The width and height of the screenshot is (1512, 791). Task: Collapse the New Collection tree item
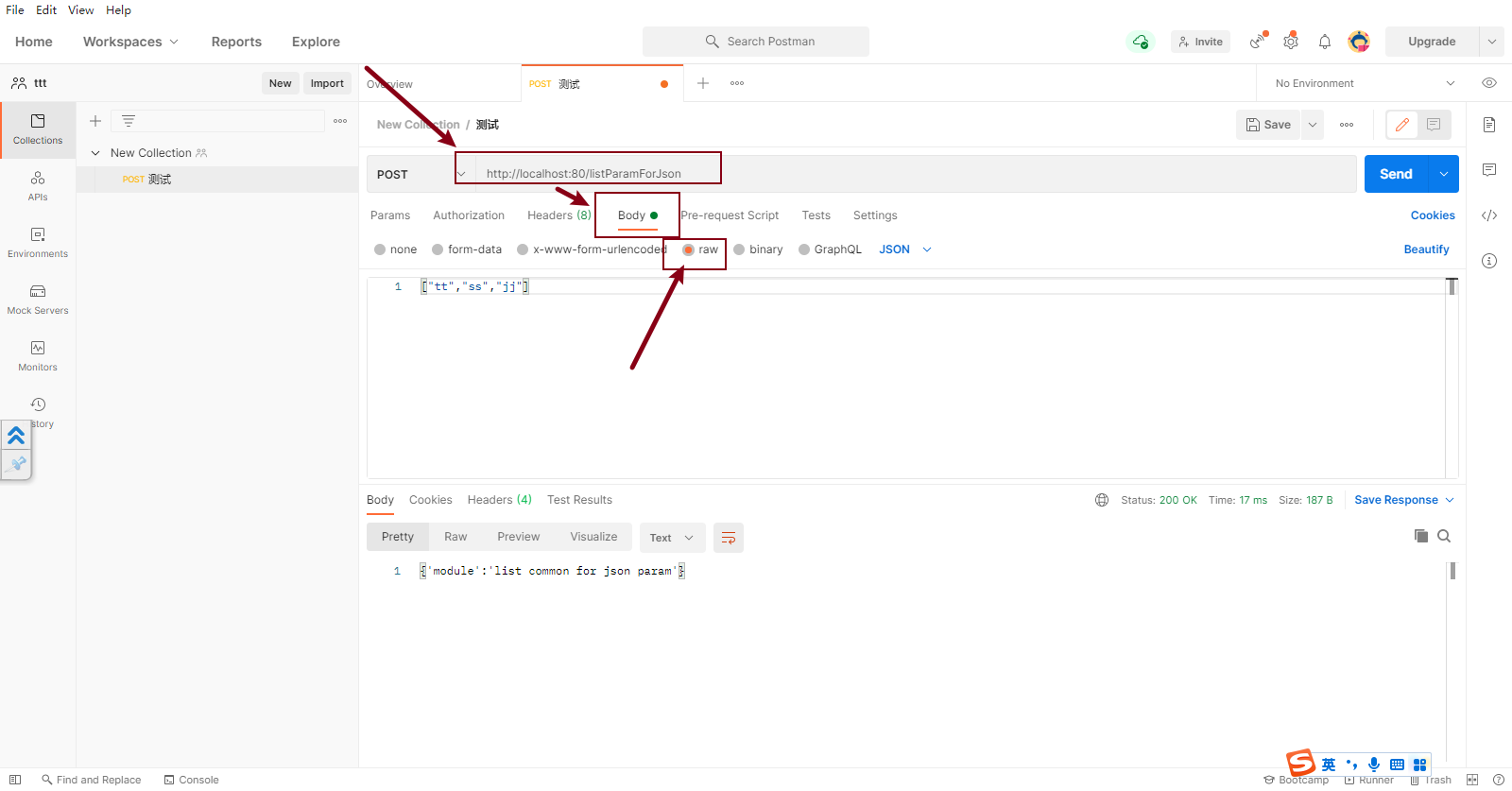[95, 153]
